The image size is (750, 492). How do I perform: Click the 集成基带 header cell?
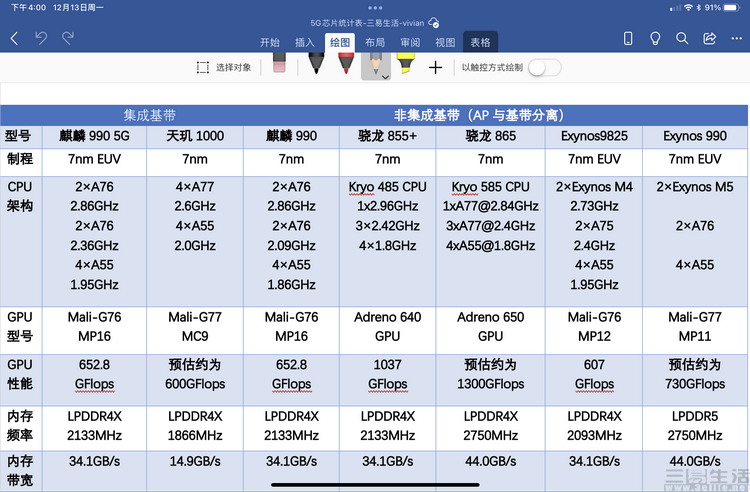point(150,115)
